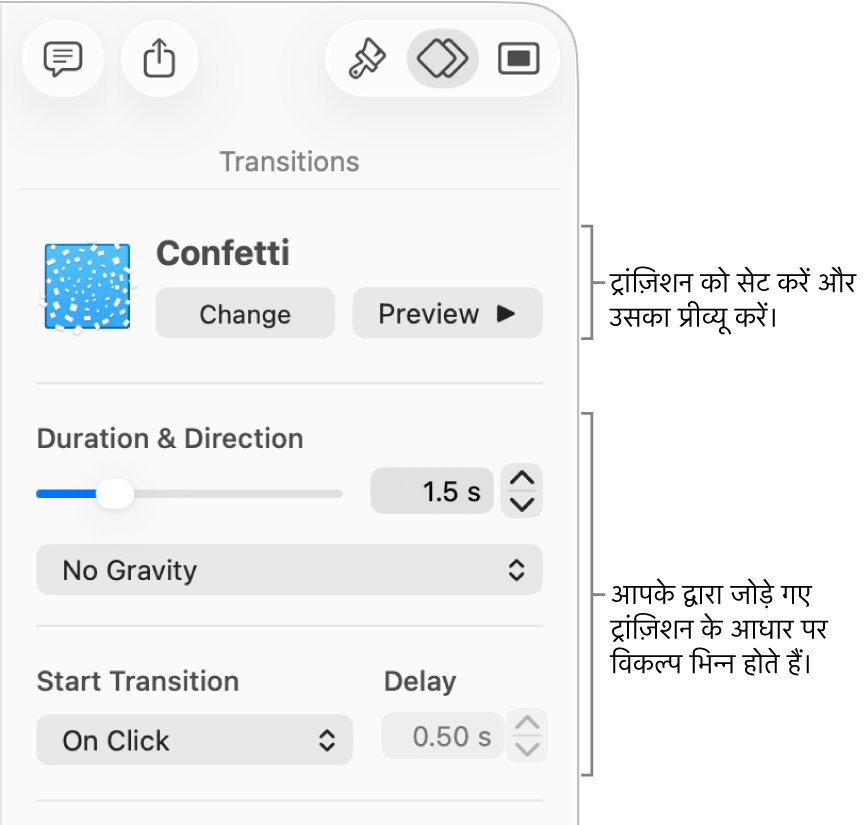This screenshot has width=865, height=825.
Task: Open the comments icon at top left
Action: (x=63, y=58)
